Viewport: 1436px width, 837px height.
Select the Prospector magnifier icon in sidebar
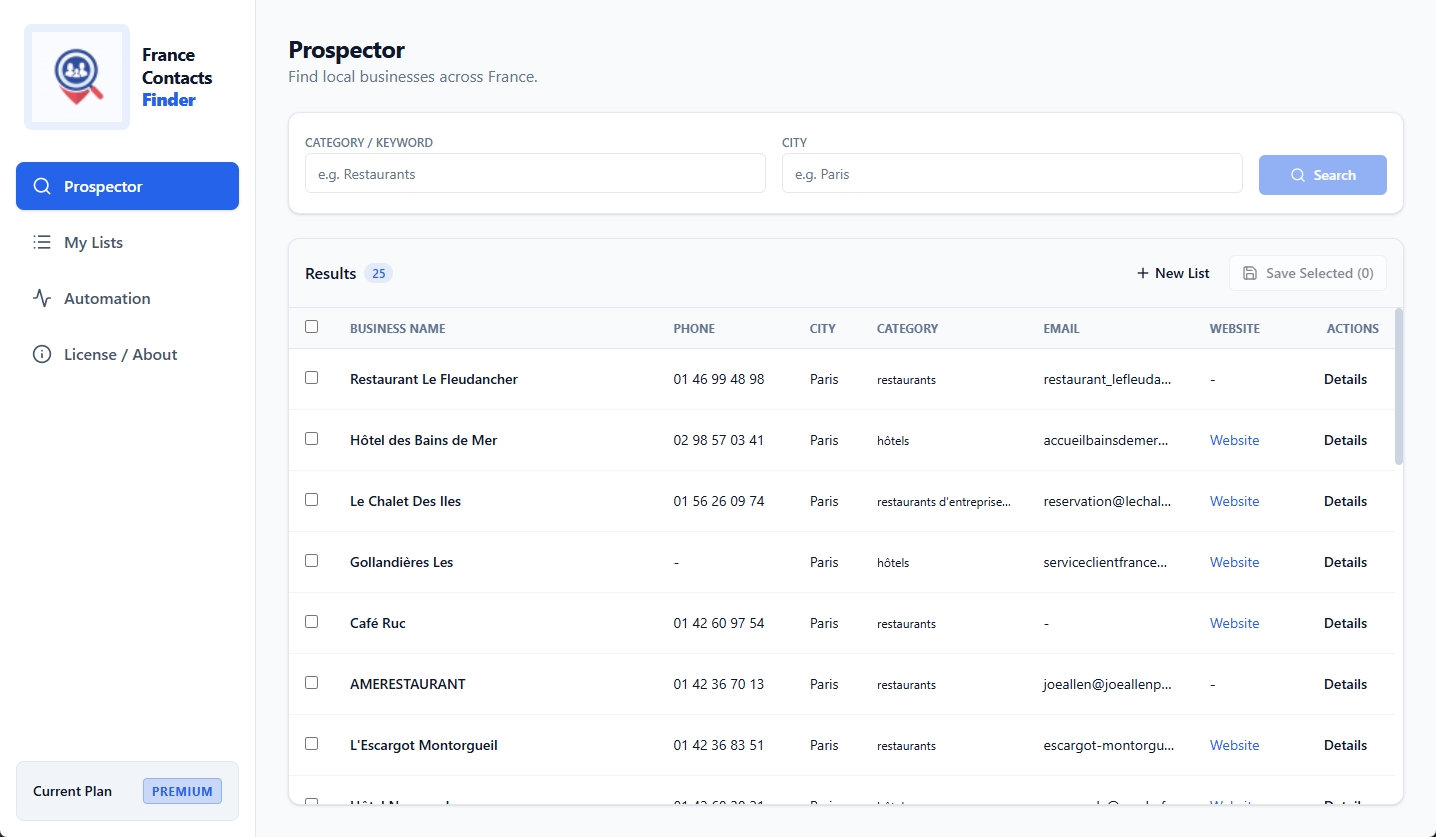pyautogui.click(x=41, y=186)
